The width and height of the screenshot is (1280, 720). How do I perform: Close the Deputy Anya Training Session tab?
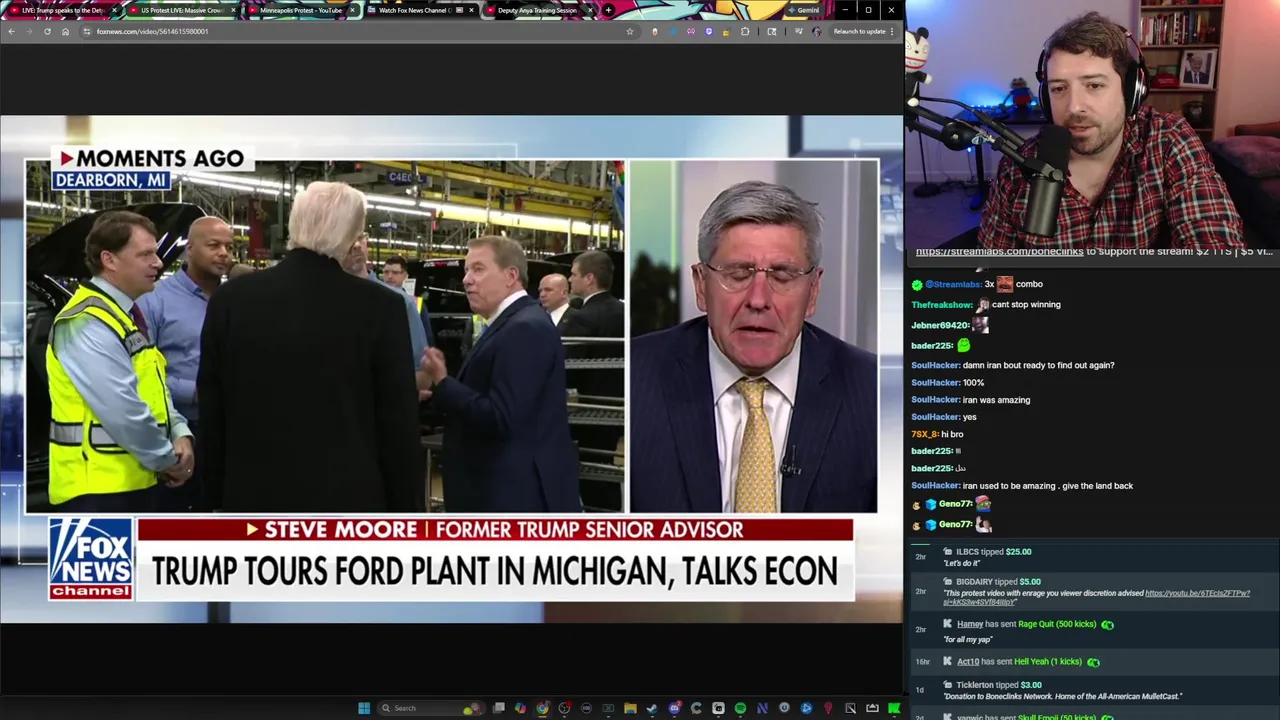pyautogui.click(x=590, y=10)
